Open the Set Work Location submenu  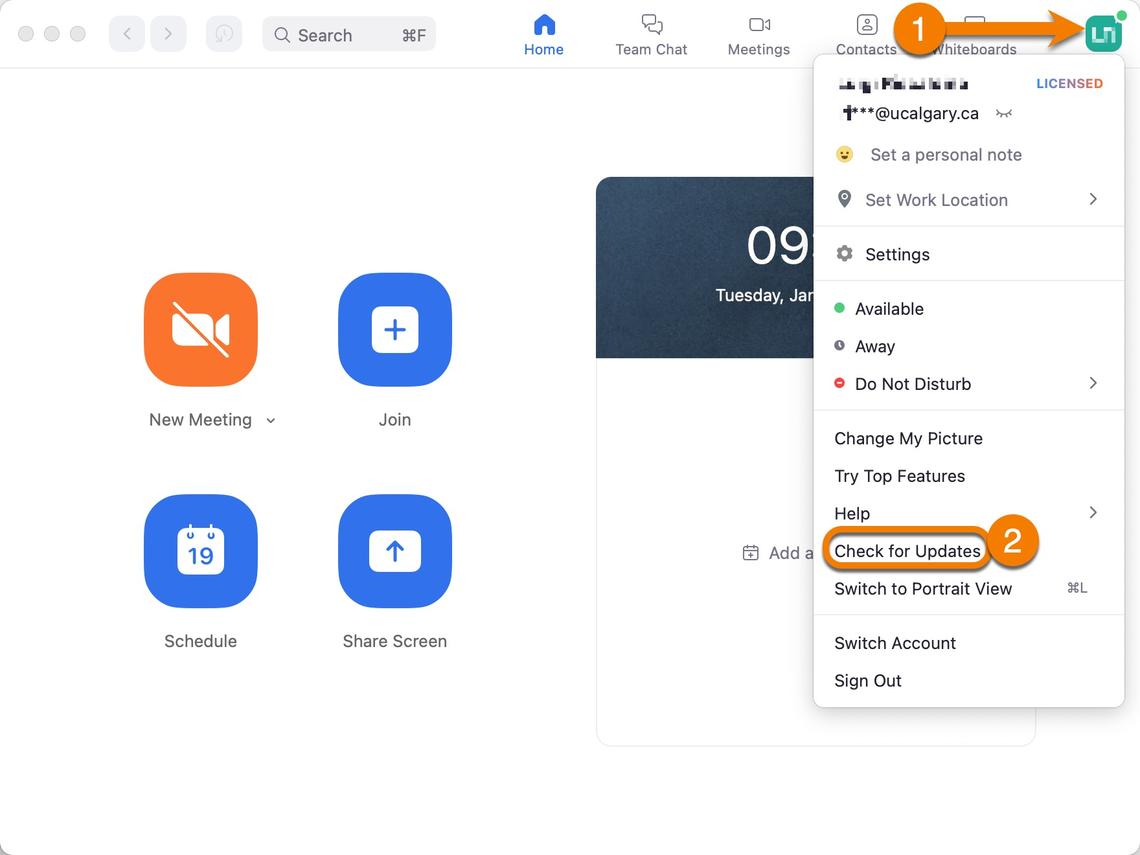(x=968, y=199)
